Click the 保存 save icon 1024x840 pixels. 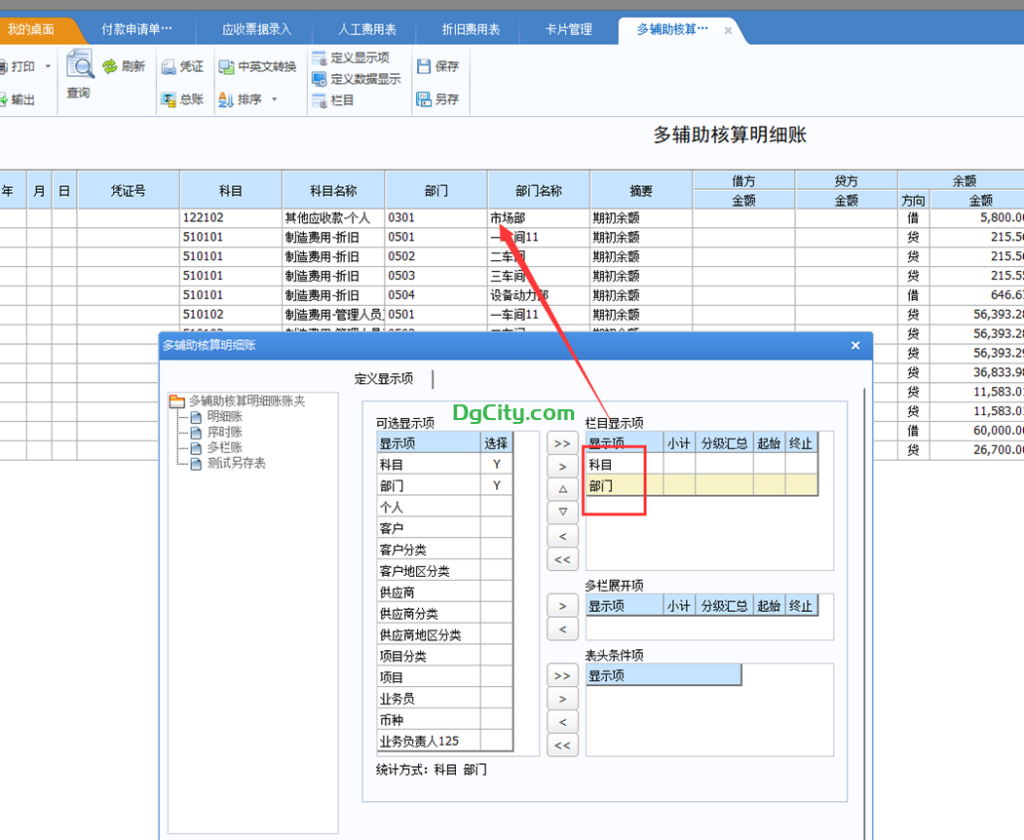423,67
